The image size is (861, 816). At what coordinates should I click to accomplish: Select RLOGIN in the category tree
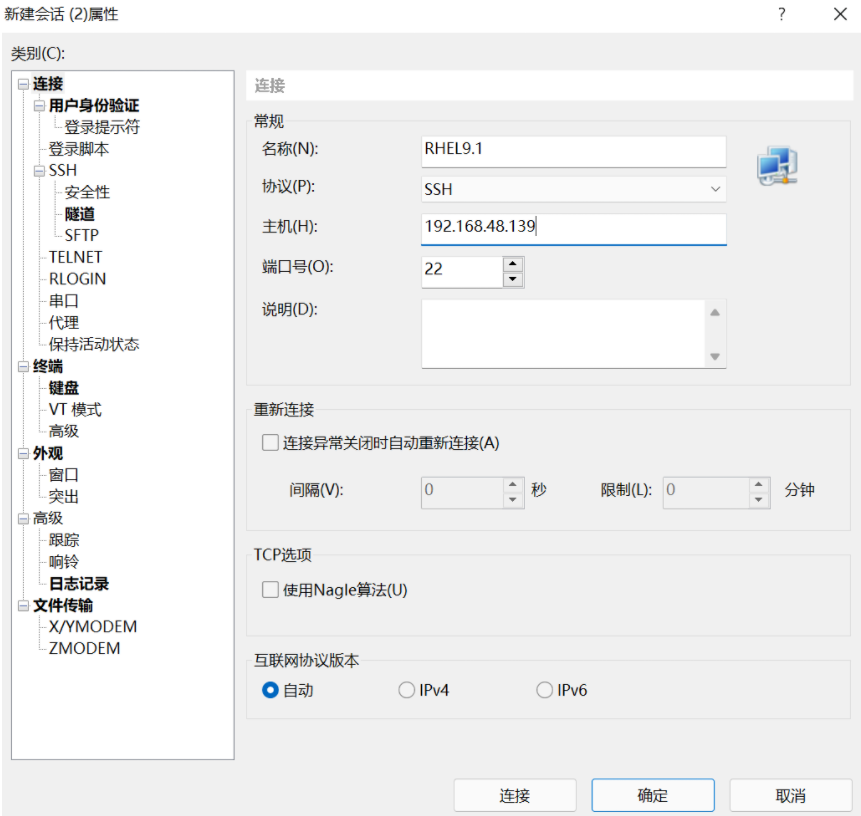tap(77, 279)
